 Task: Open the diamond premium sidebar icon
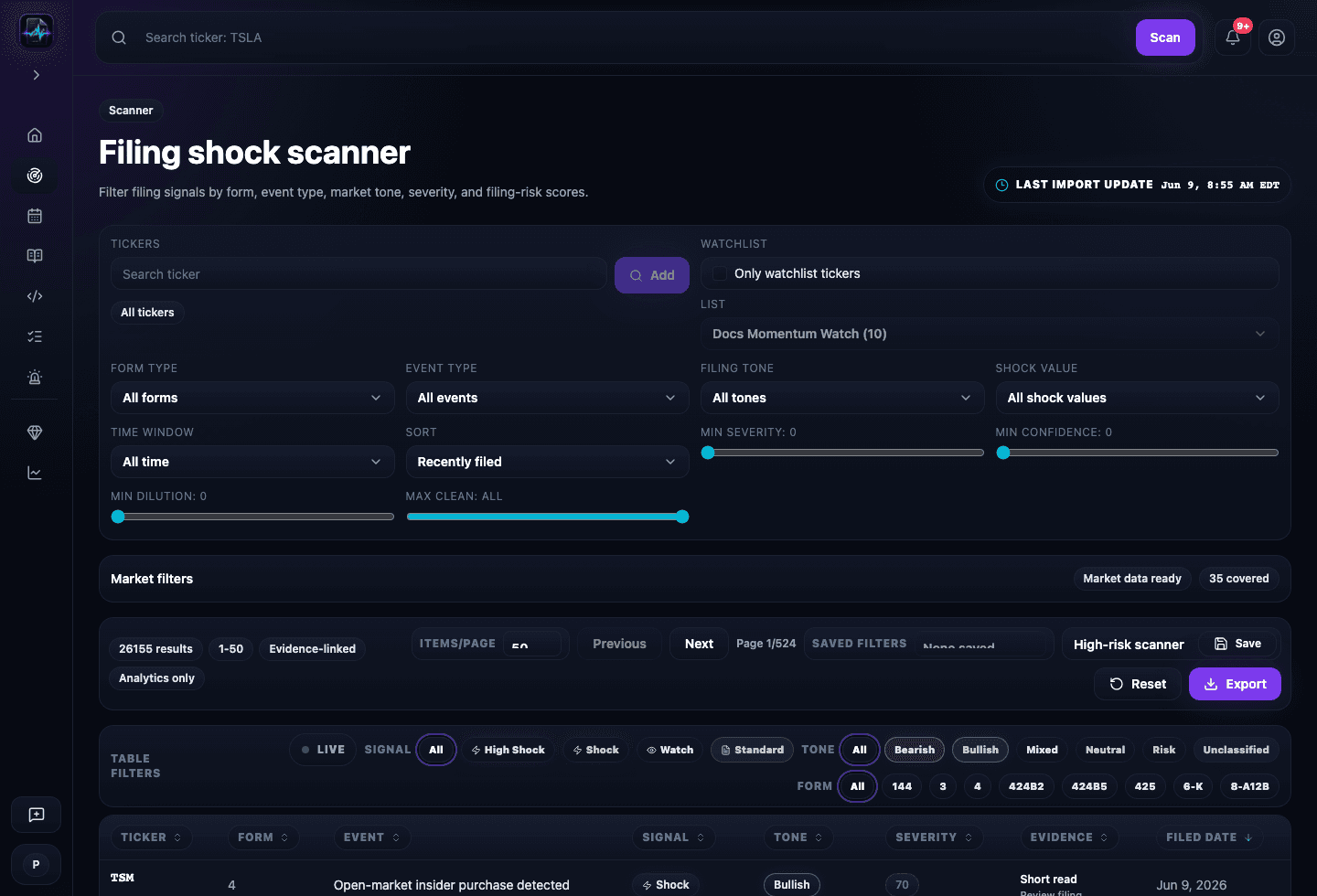(35, 432)
